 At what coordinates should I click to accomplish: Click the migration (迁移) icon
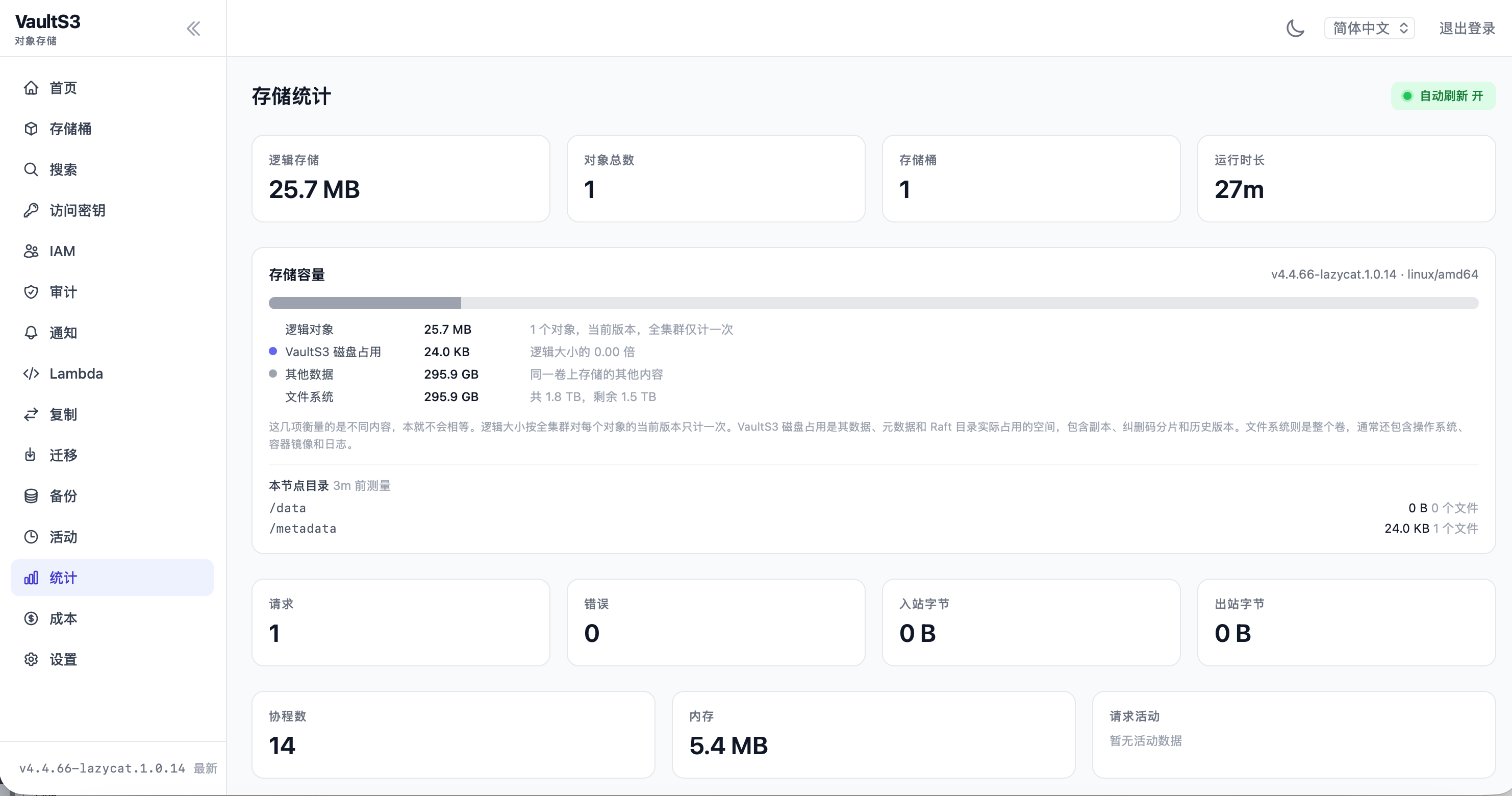pos(31,455)
